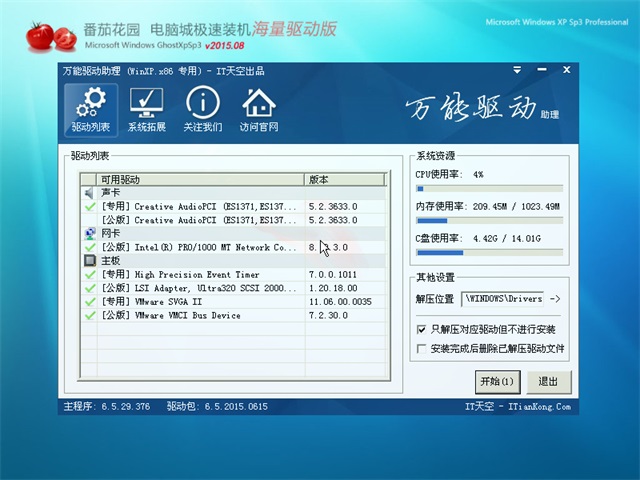Open the 系统拓展 system extension tab
The image size is (640, 480).
(x=147, y=110)
